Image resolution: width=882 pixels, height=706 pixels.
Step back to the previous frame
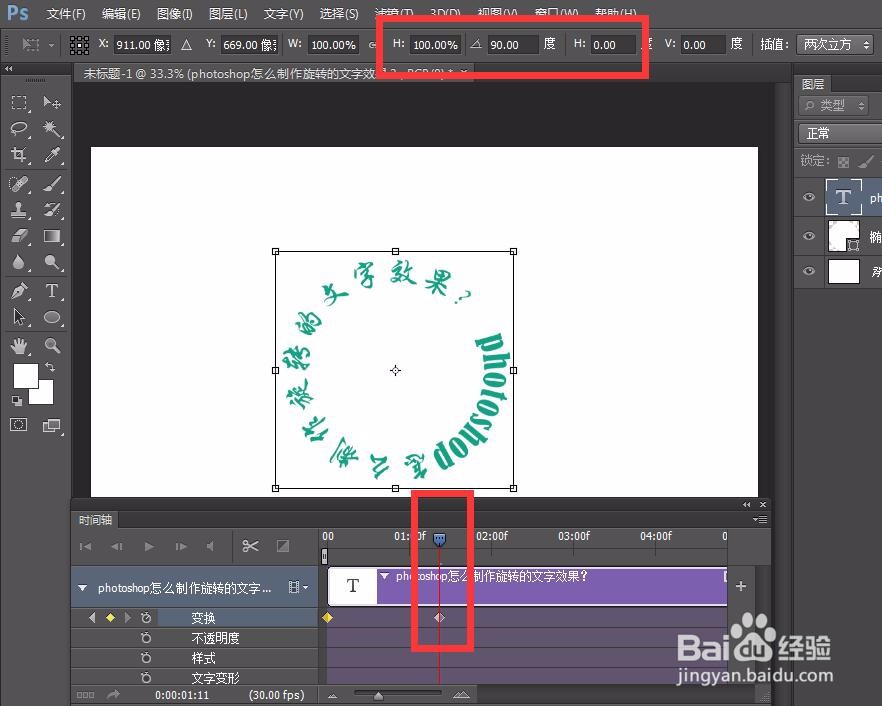pyautogui.click(x=117, y=546)
